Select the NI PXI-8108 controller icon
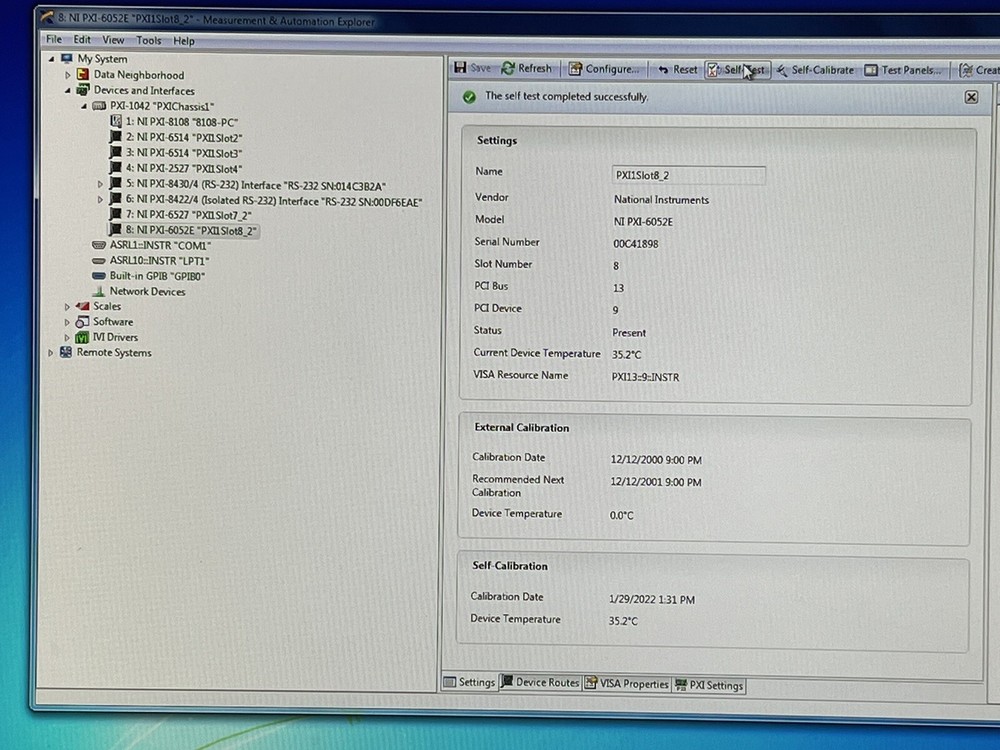 (115, 121)
